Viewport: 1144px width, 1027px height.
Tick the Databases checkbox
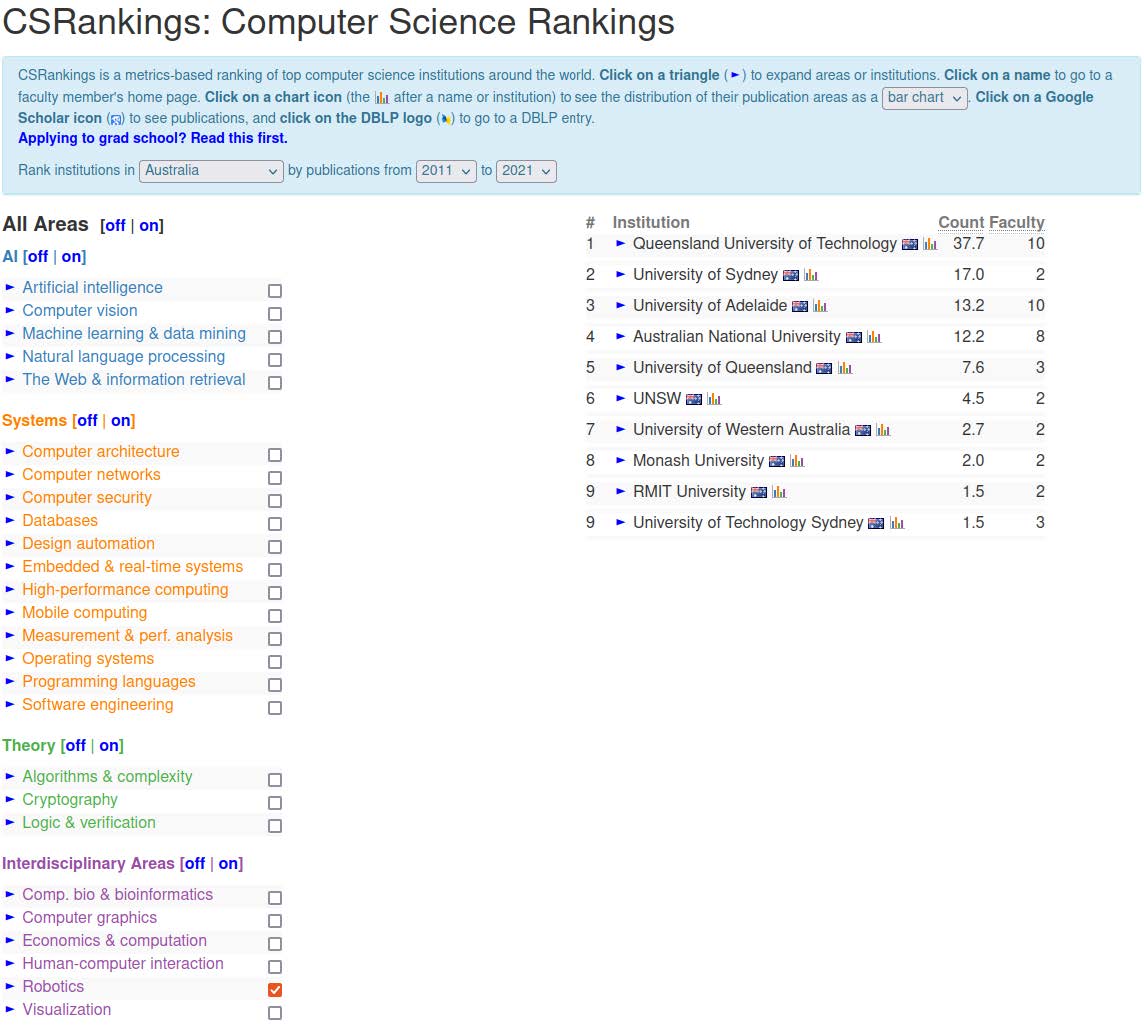coord(275,524)
